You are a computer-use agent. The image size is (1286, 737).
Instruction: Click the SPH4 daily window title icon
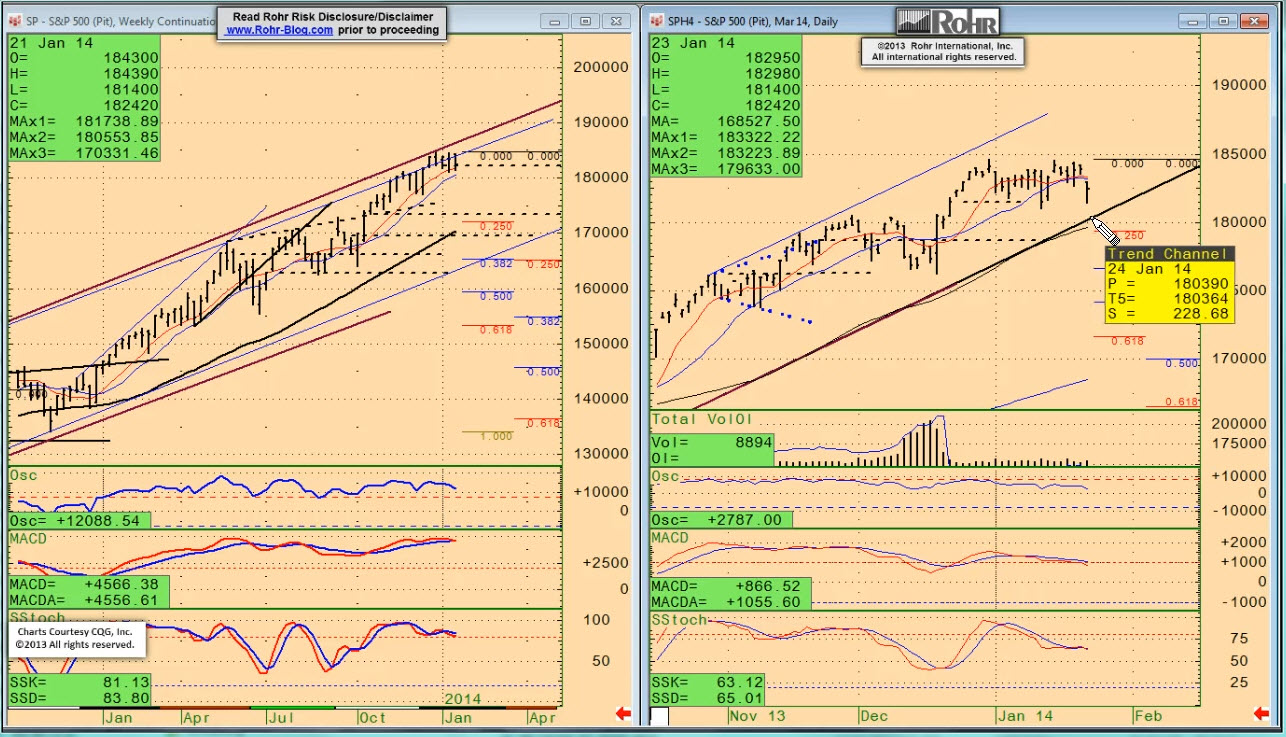tap(656, 21)
